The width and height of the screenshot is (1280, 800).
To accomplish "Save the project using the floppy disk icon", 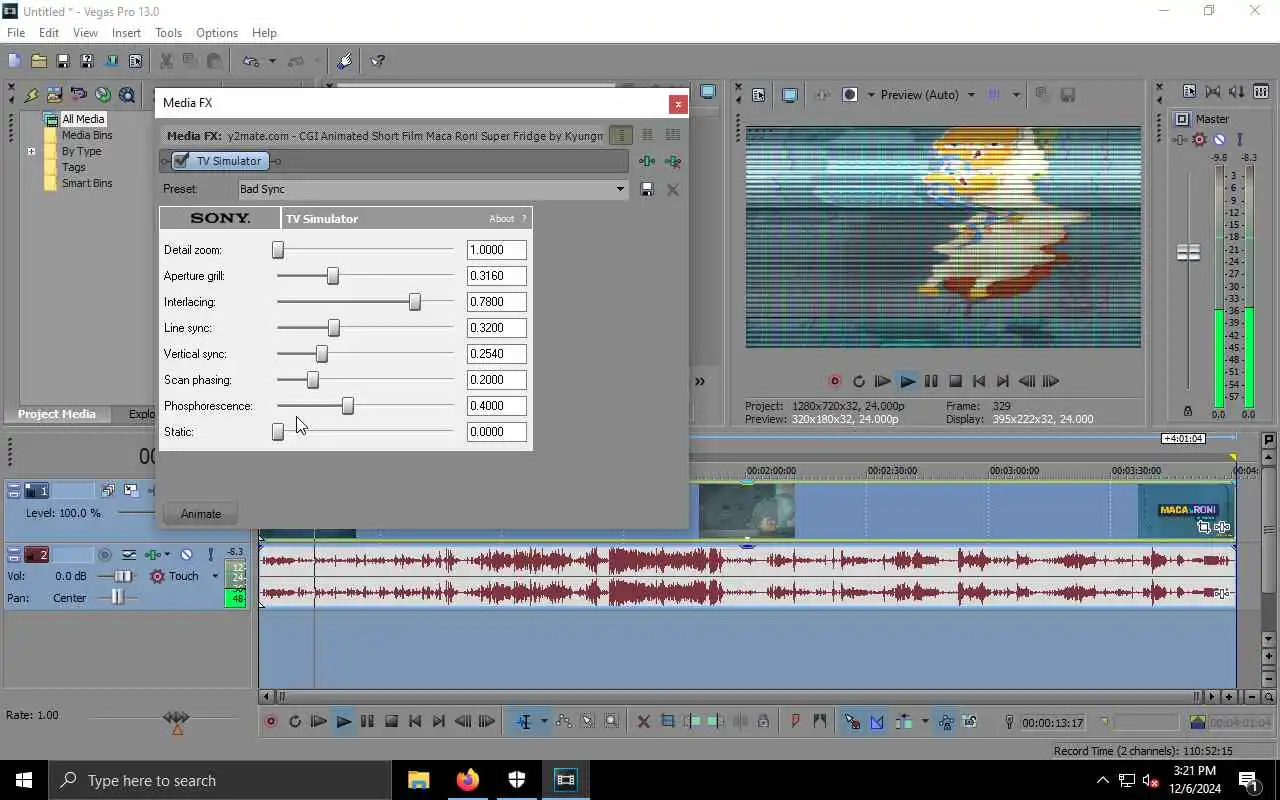I will 63,61.
